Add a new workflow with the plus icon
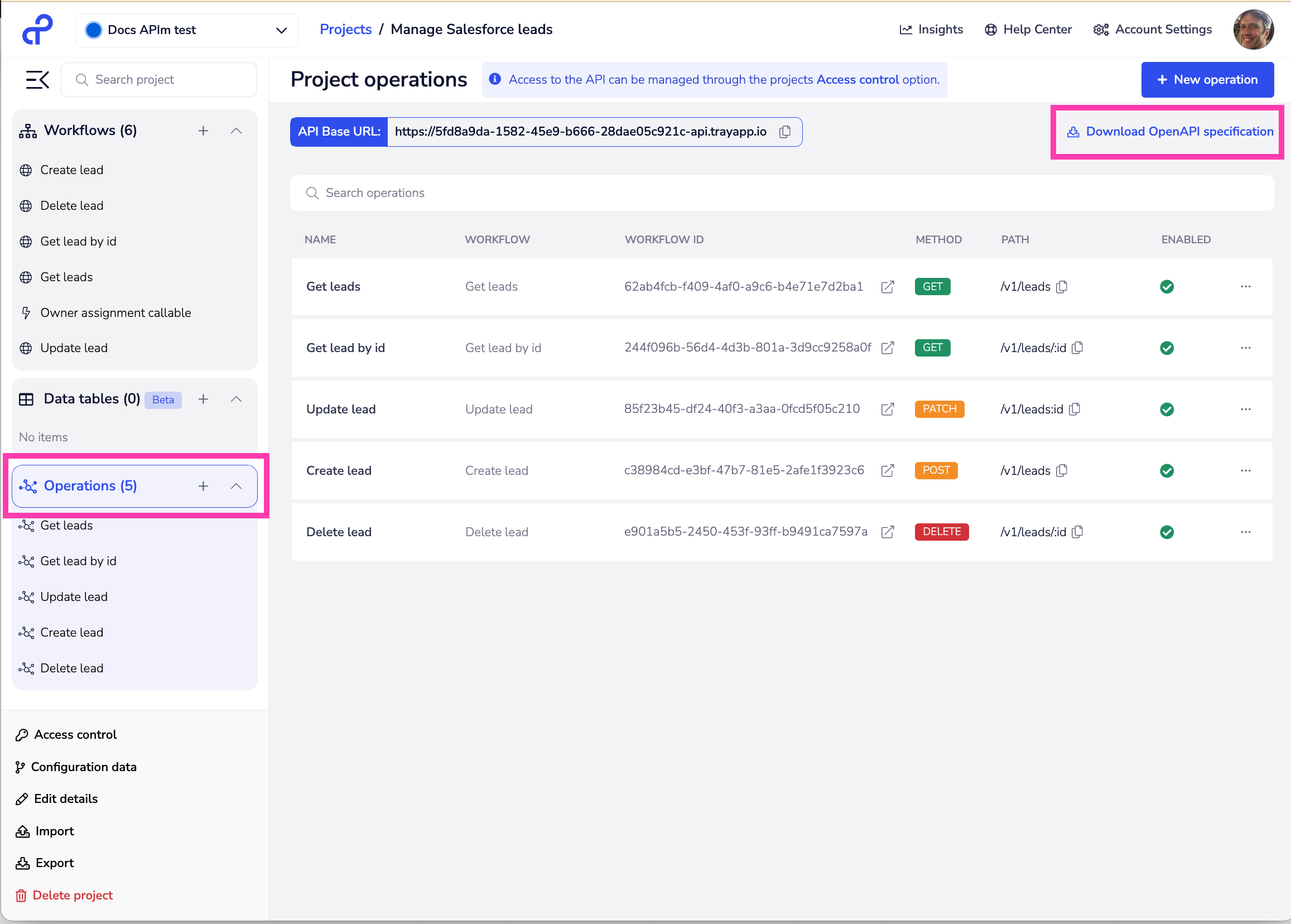 (203, 131)
